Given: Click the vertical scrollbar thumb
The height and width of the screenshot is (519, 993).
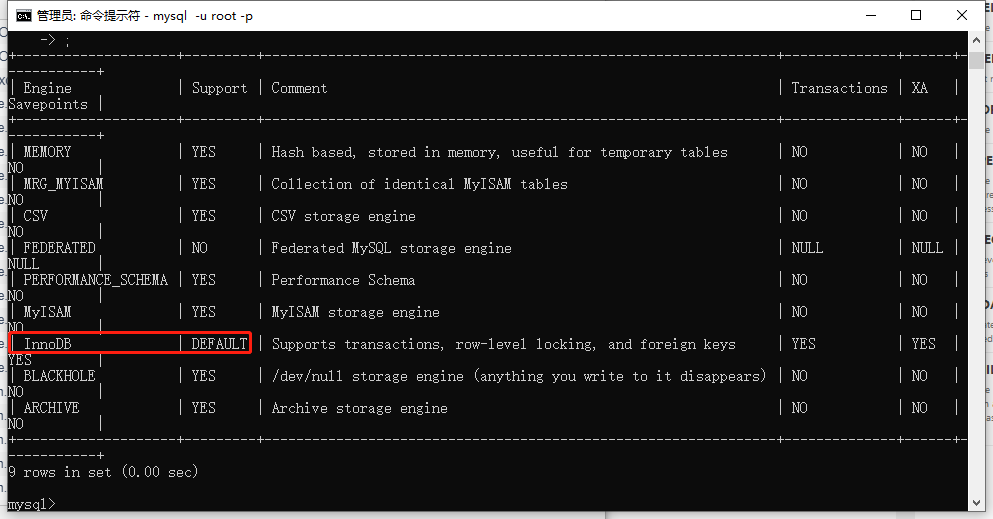Looking at the screenshot, I should click(976, 60).
